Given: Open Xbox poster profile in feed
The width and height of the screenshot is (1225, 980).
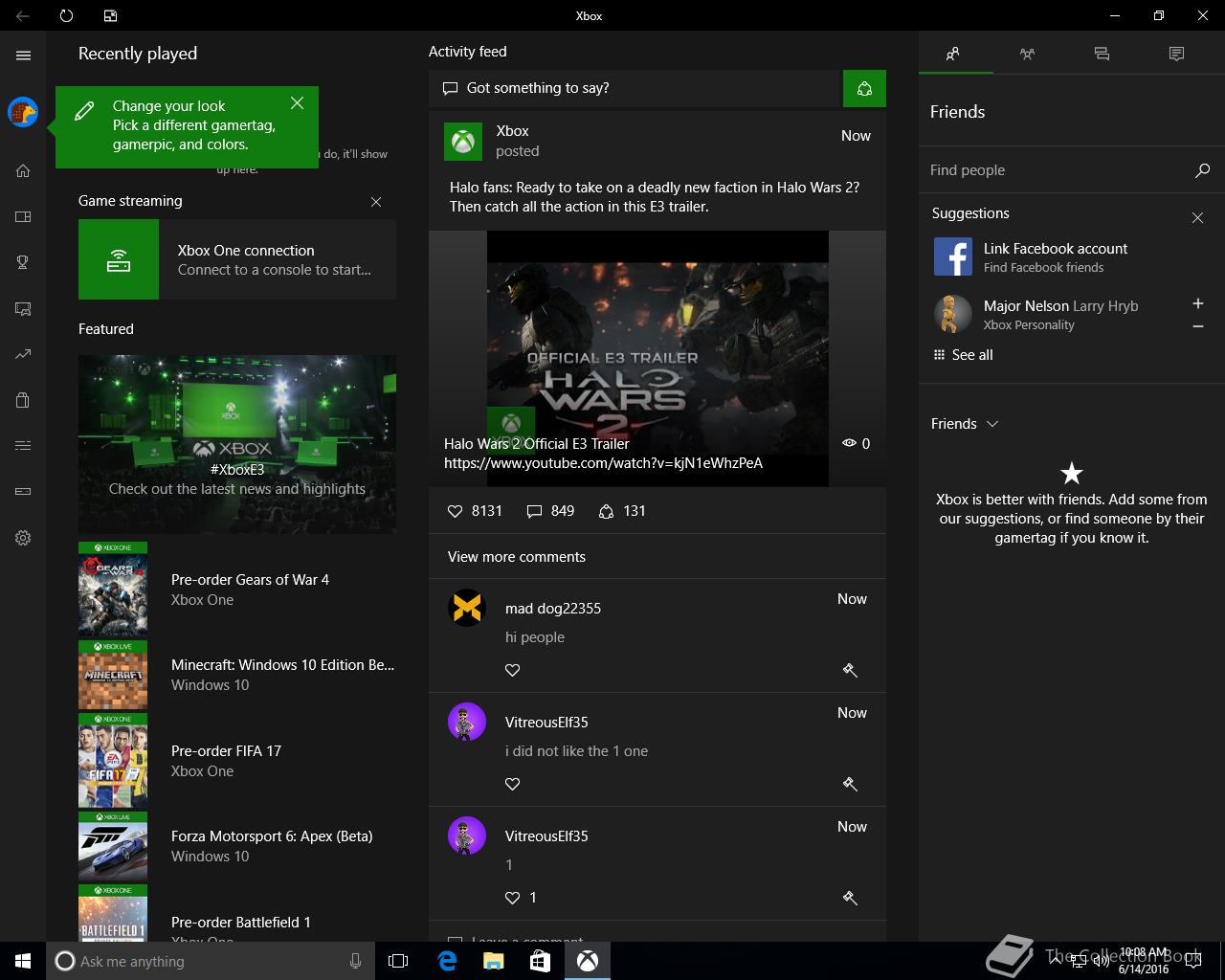Looking at the screenshot, I should 463,142.
